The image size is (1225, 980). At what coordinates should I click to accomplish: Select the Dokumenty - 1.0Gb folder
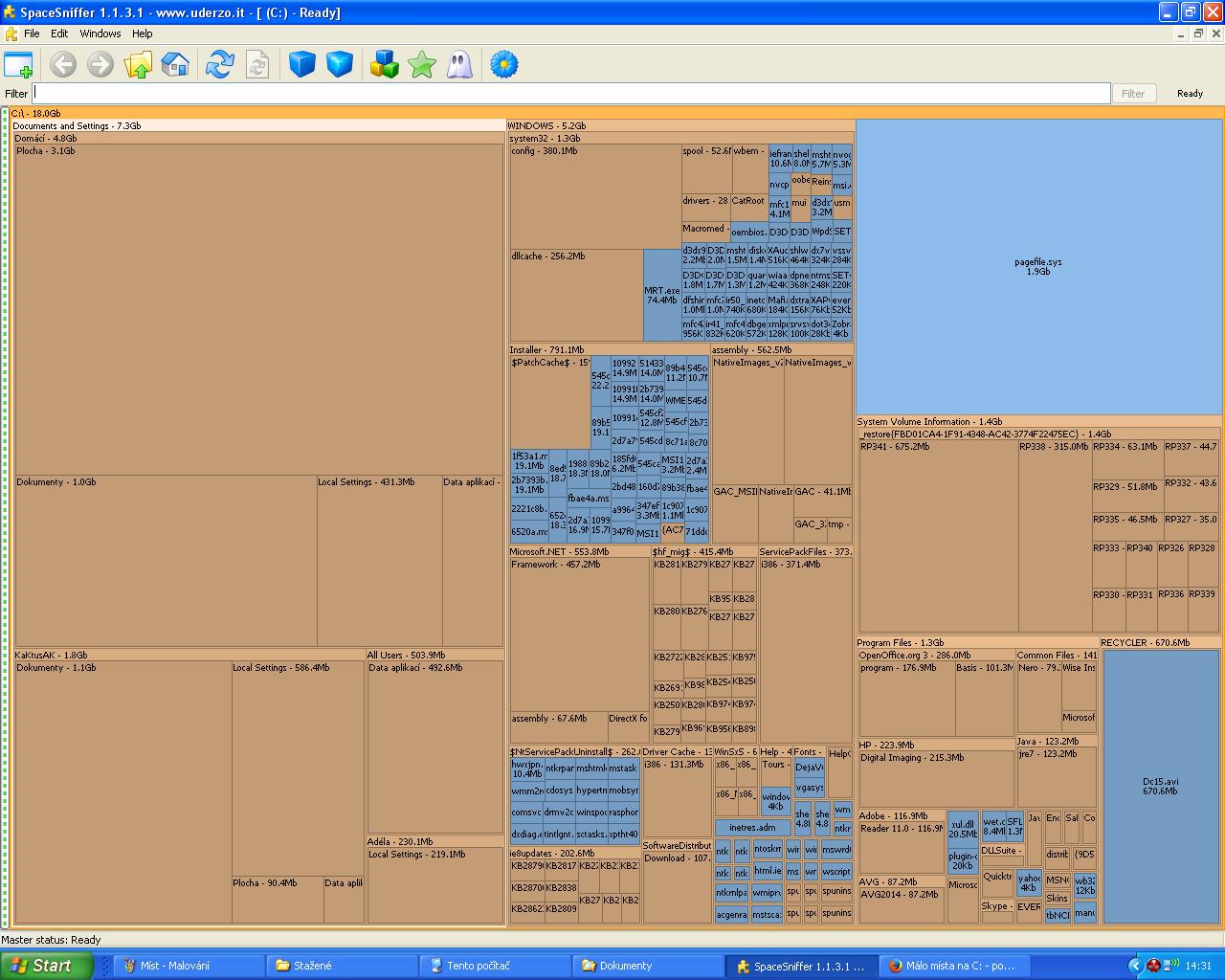[166, 561]
